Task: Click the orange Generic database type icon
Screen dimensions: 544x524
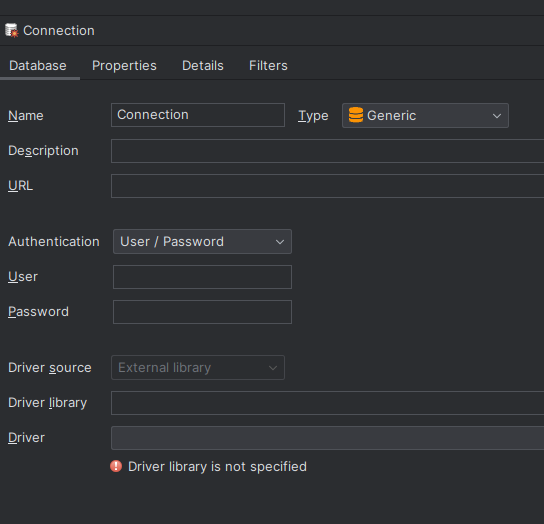Action: [356, 115]
